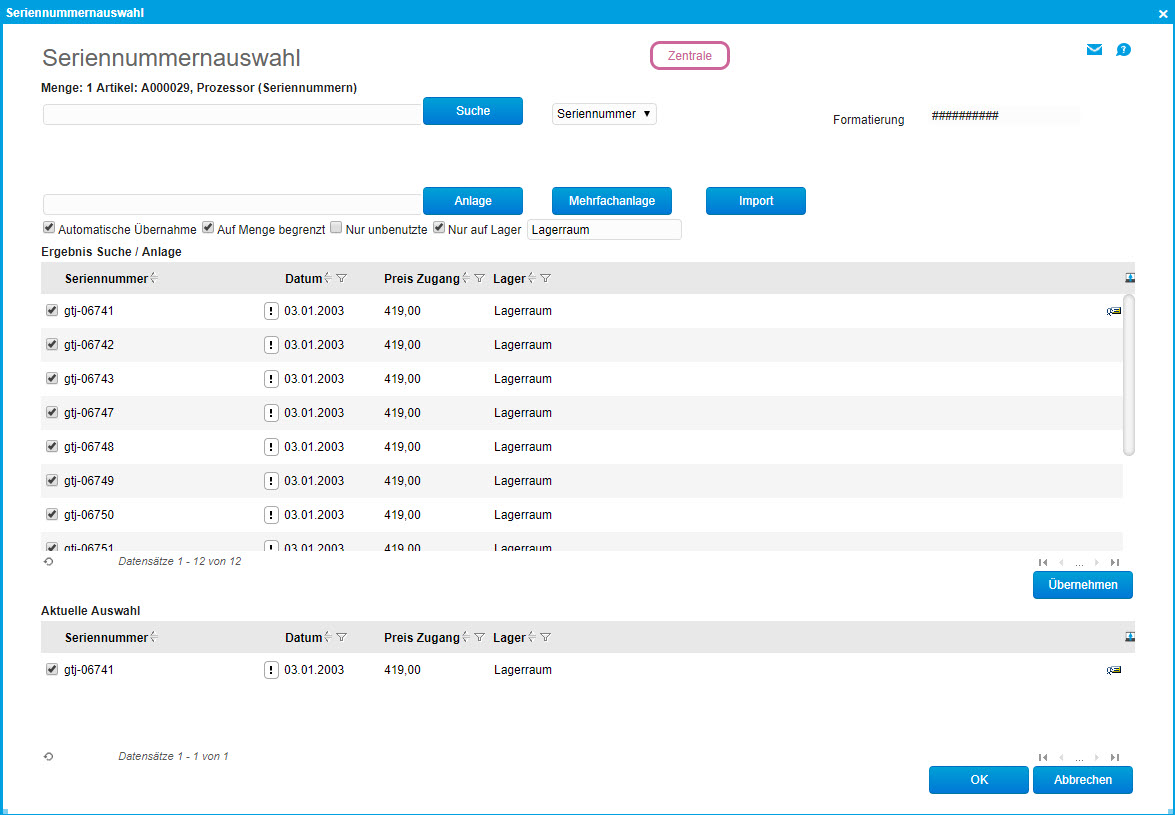
Task: Click the Übernehmen button
Action: pyautogui.click(x=1083, y=585)
